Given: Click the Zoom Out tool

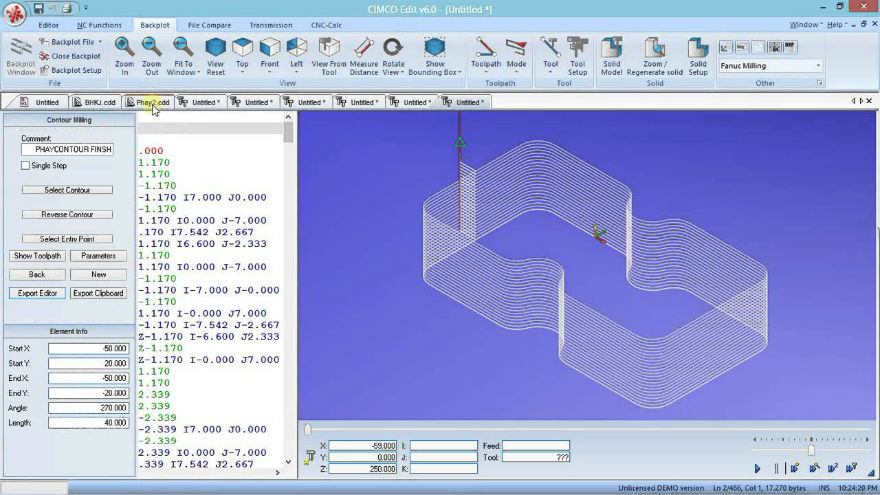Looking at the screenshot, I should [x=151, y=55].
